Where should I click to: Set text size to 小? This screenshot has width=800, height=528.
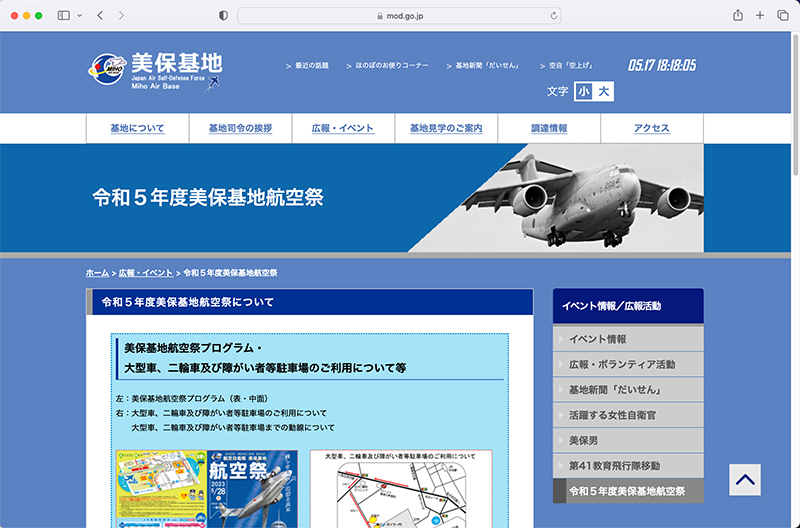tap(583, 91)
